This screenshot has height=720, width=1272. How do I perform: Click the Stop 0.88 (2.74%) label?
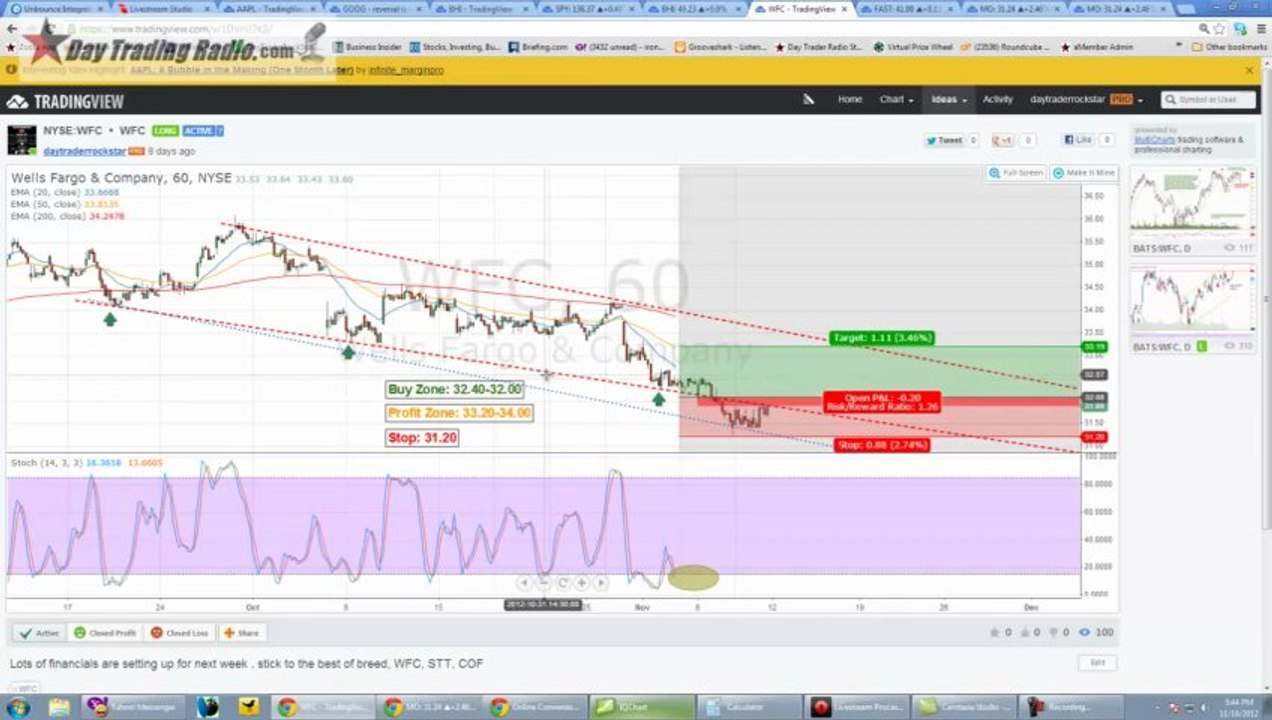pos(884,445)
